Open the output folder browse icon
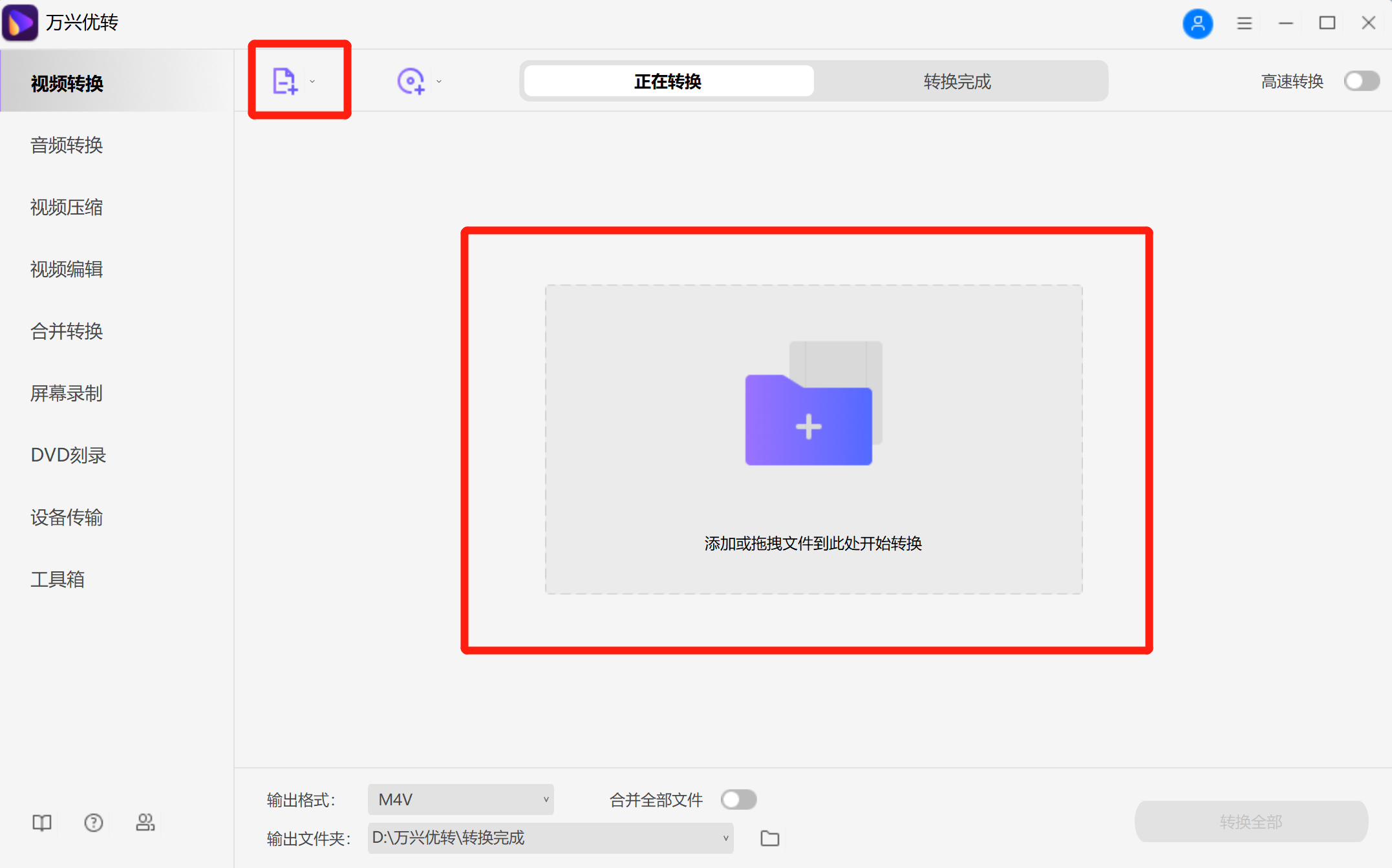 click(769, 838)
